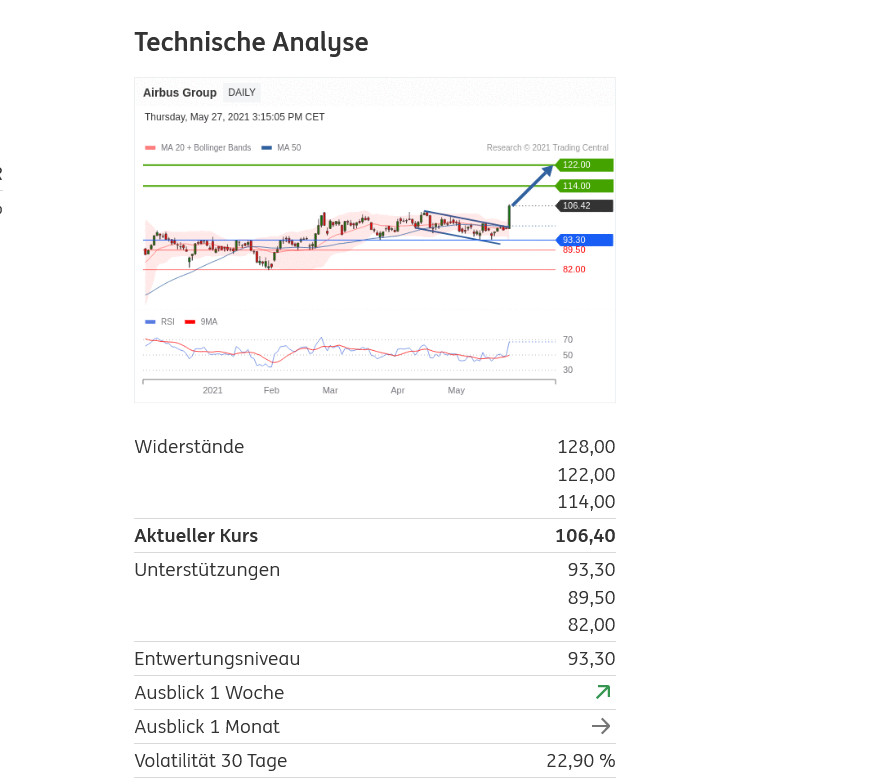882x784 pixels.
Task: Click the Aktueller Kurs value 106,40
Action: click(585, 536)
